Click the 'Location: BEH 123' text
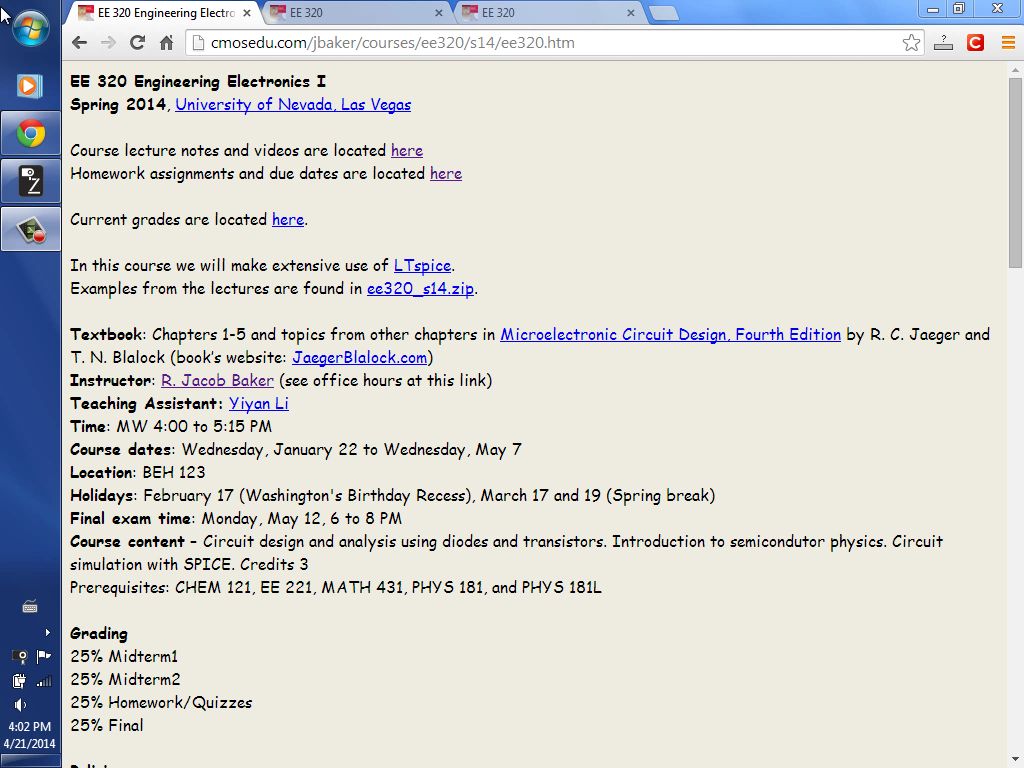 click(x=138, y=472)
